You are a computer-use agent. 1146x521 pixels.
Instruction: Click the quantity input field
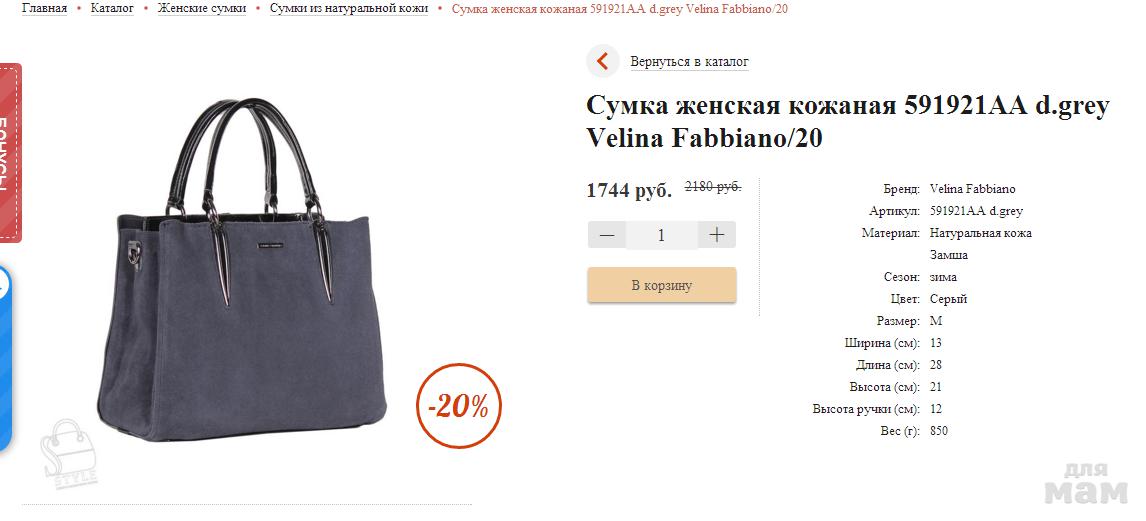coord(661,235)
